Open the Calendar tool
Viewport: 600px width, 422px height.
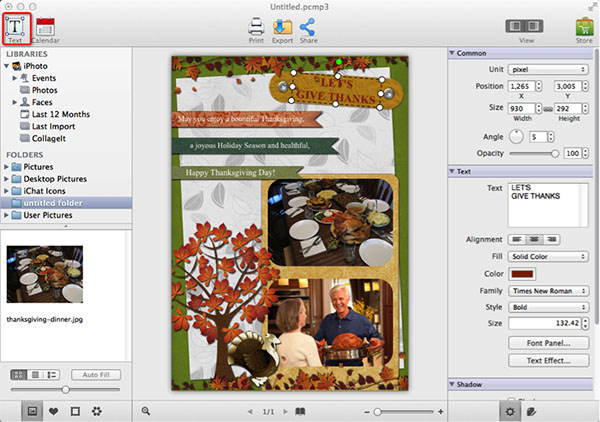45,27
